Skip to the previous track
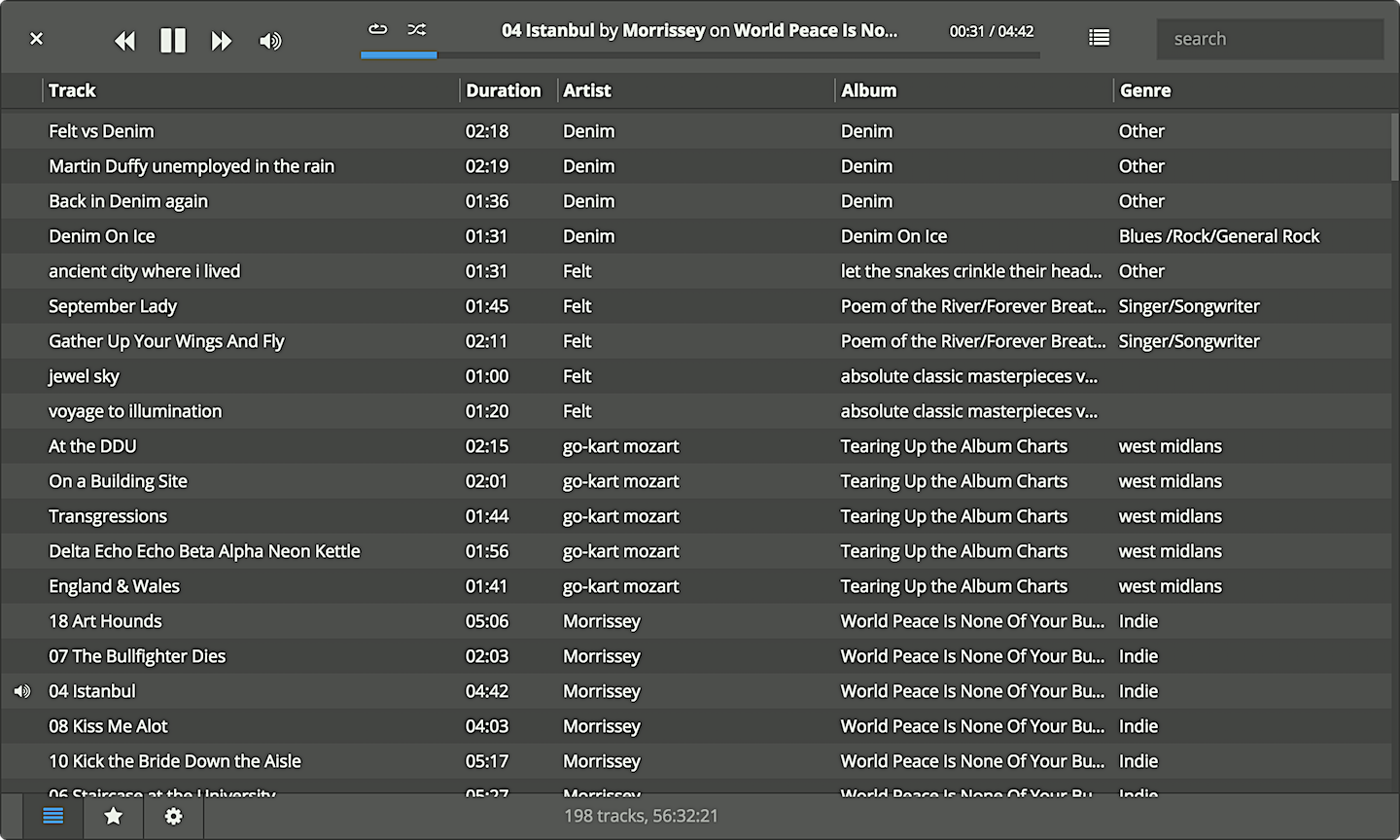 [124, 40]
